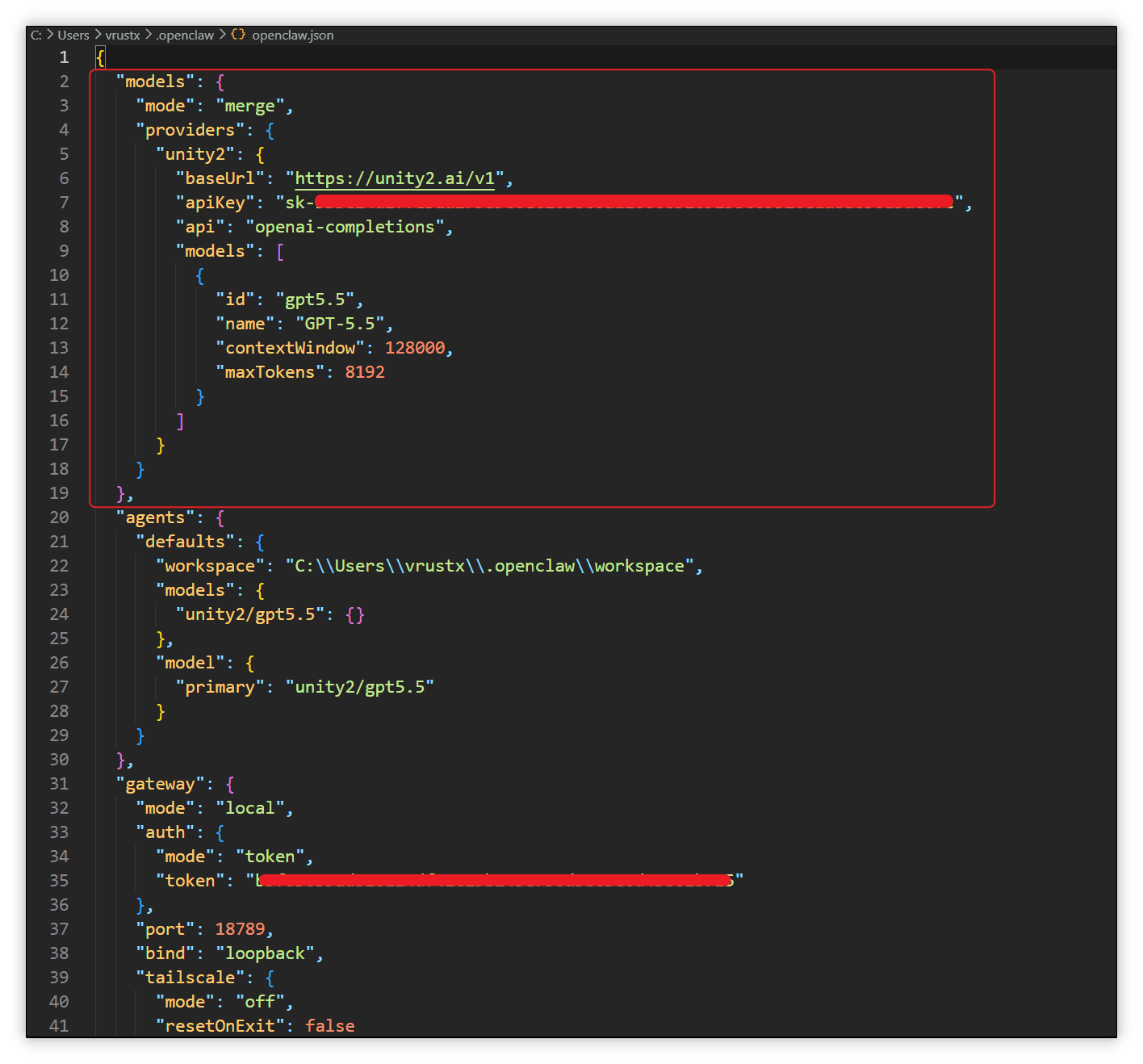
Task: Click the 8192 maxTokens value
Action: pos(365,372)
